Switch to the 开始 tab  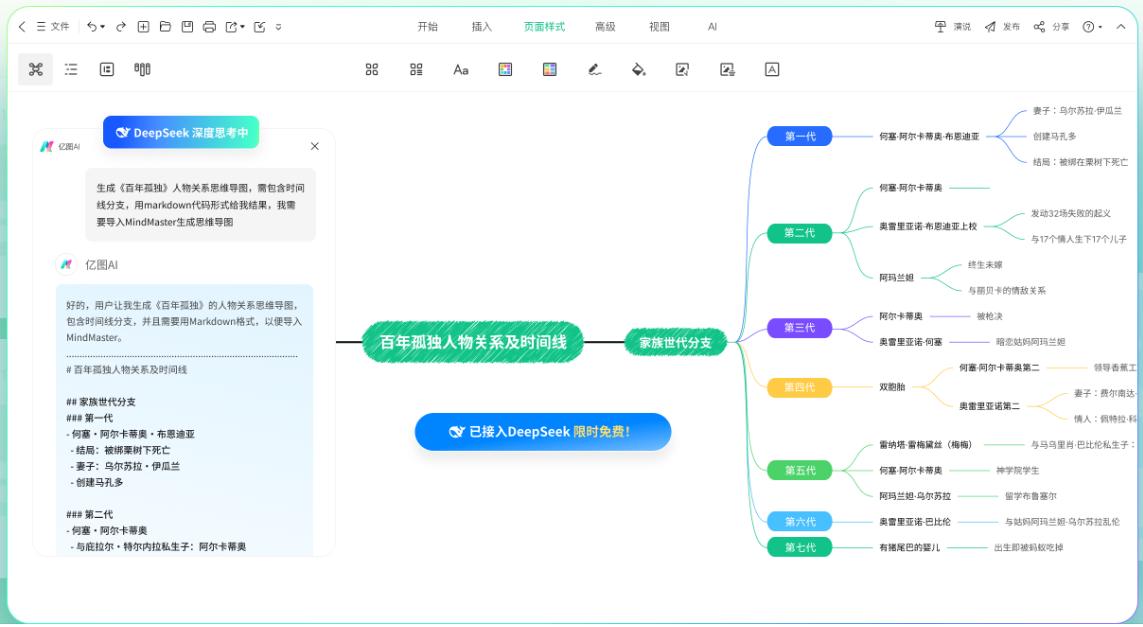pos(428,27)
